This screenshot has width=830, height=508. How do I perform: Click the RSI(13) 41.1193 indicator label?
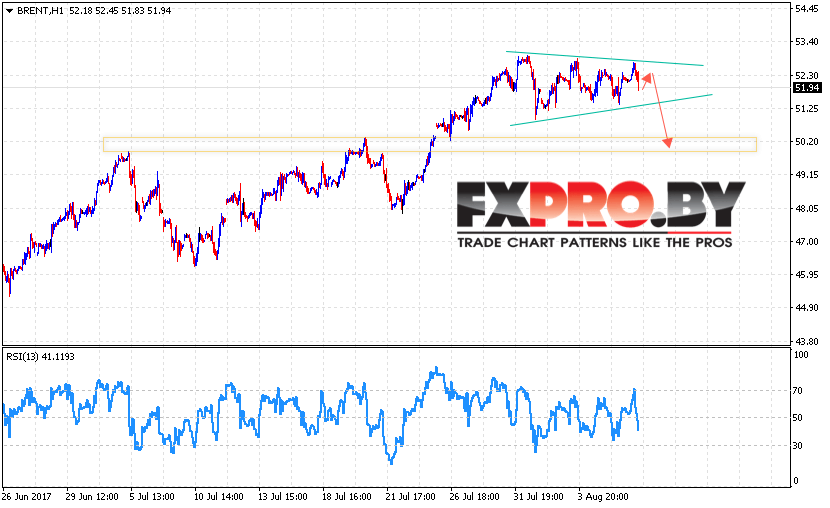40,357
